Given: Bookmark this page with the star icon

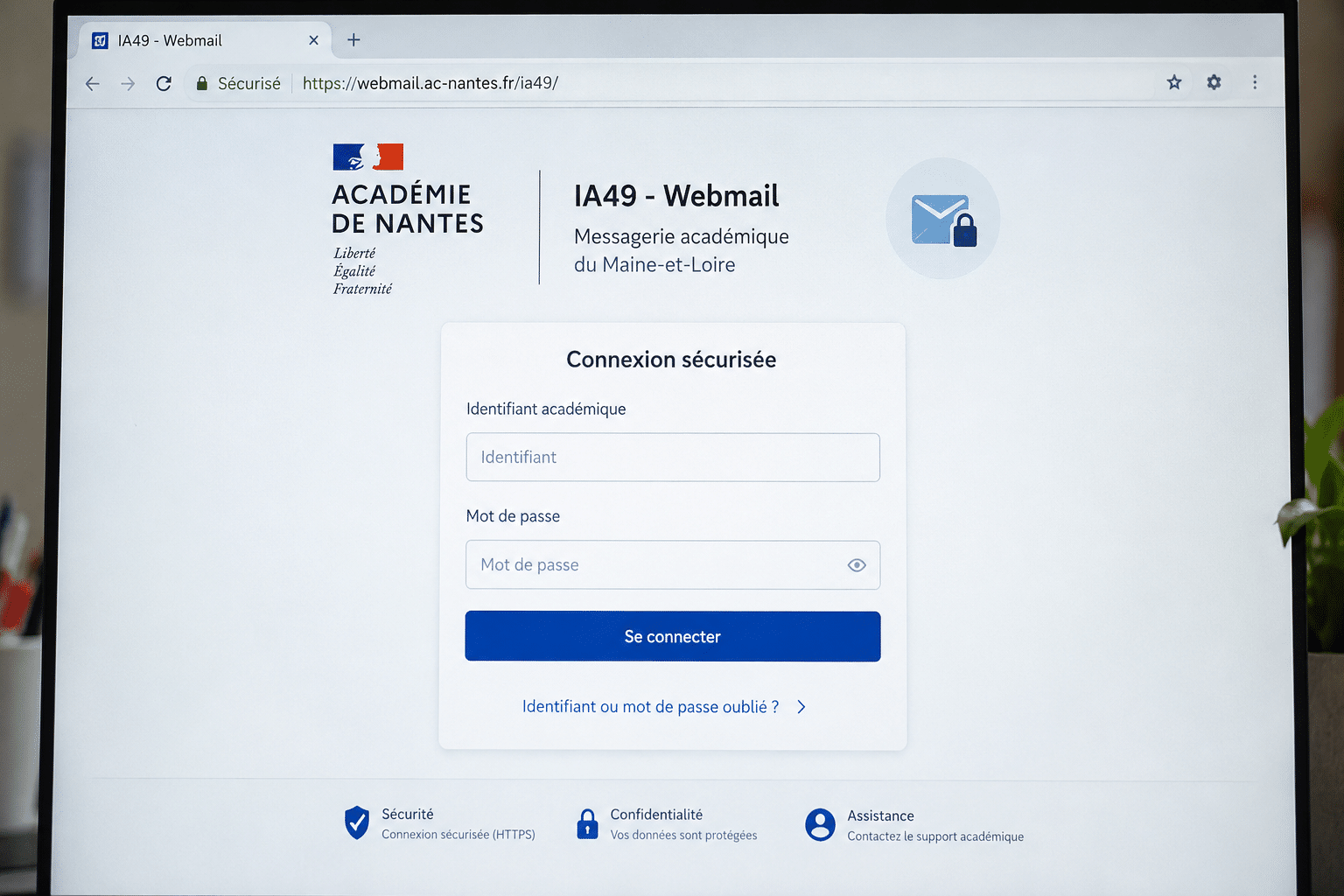Looking at the screenshot, I should (x=1174, y=82).
